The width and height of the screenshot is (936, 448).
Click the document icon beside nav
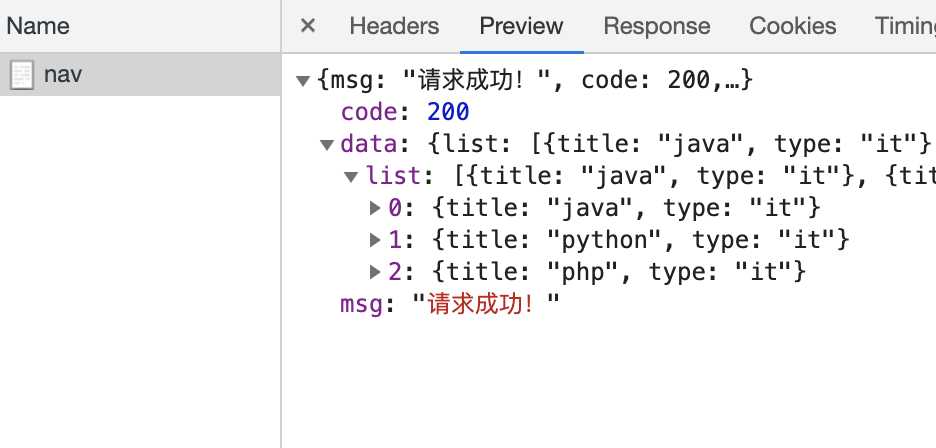coord(22,75)
